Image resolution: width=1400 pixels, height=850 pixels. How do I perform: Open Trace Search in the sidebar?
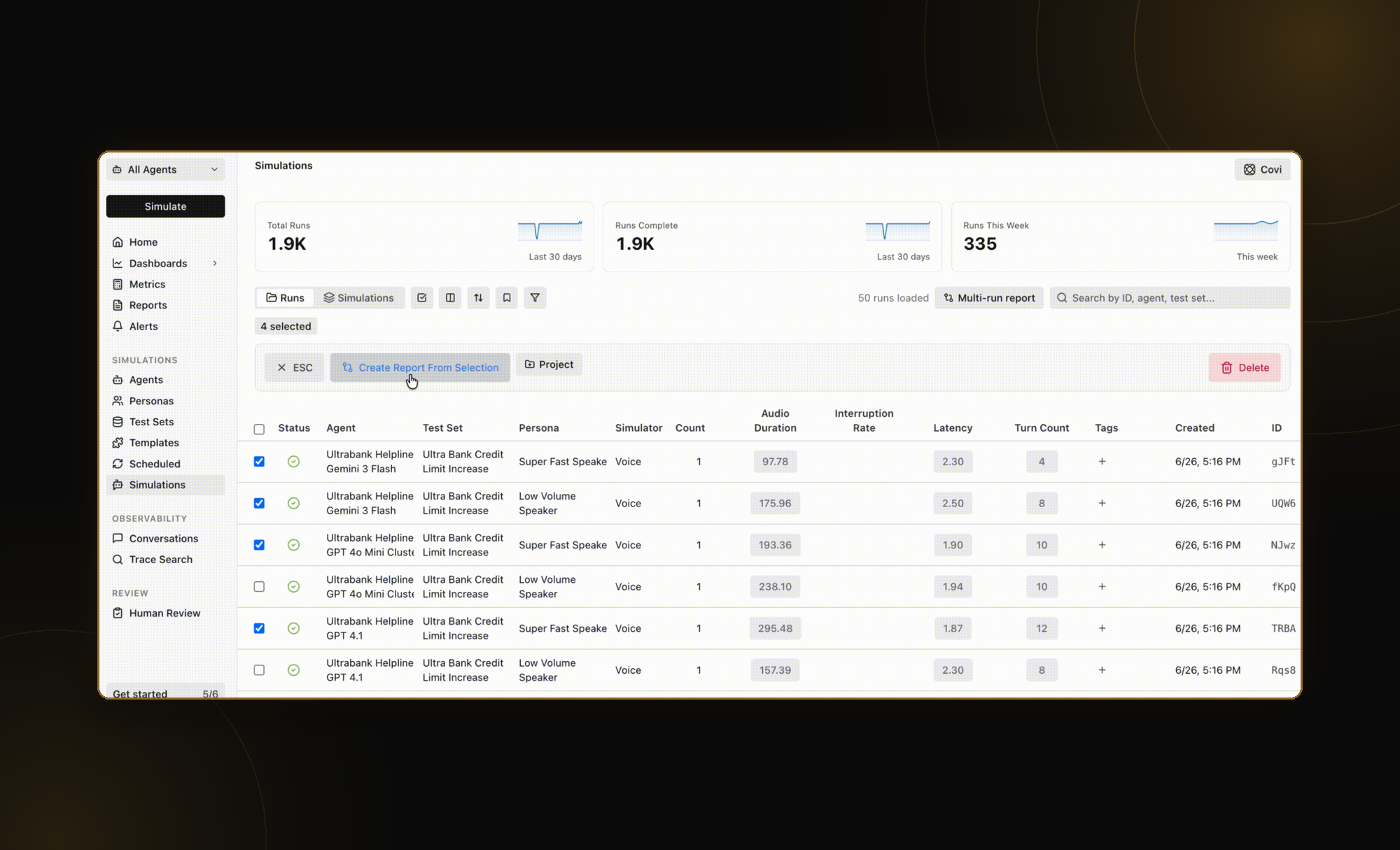(166, 559)
